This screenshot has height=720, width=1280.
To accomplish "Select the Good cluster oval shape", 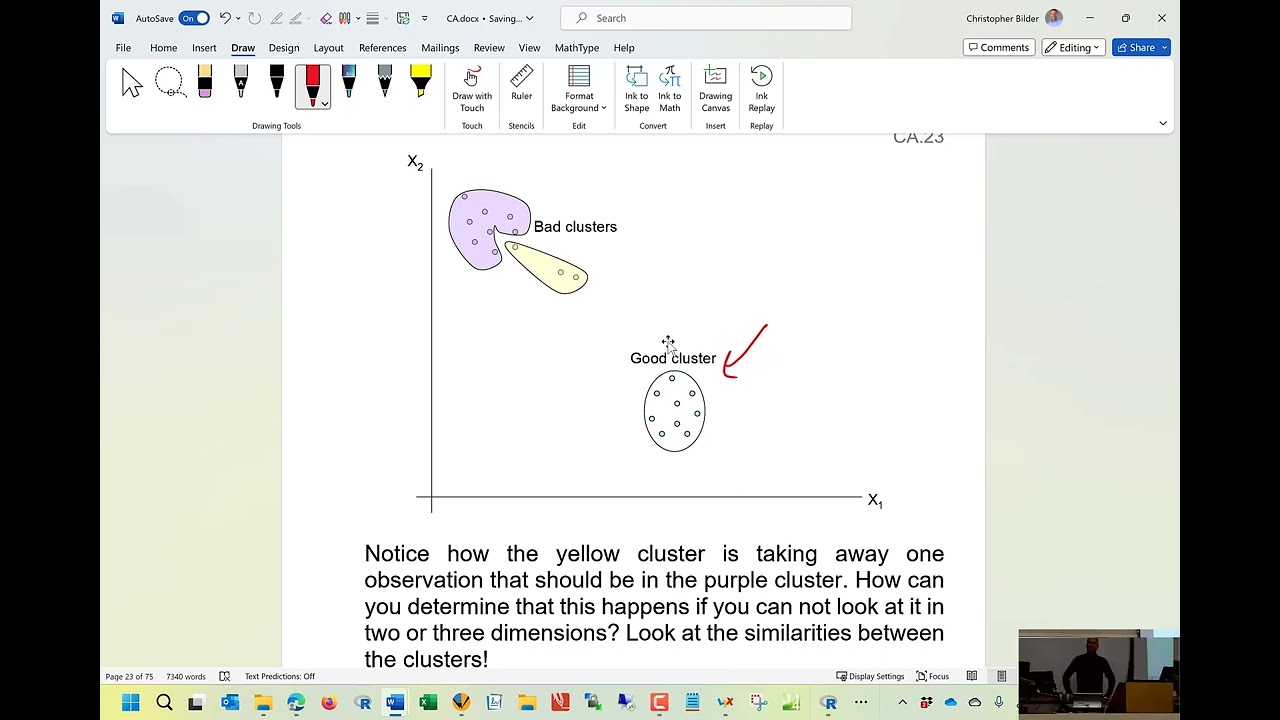I will tap(674, 411).
